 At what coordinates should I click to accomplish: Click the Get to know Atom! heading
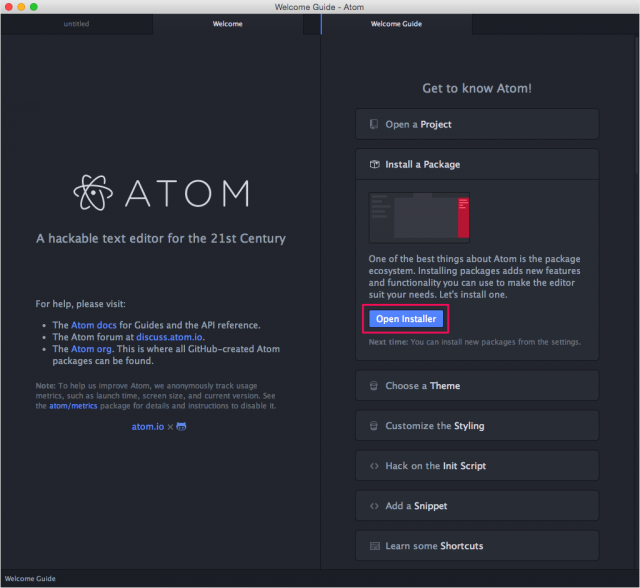pyautogui.click(x=477, y=88)
